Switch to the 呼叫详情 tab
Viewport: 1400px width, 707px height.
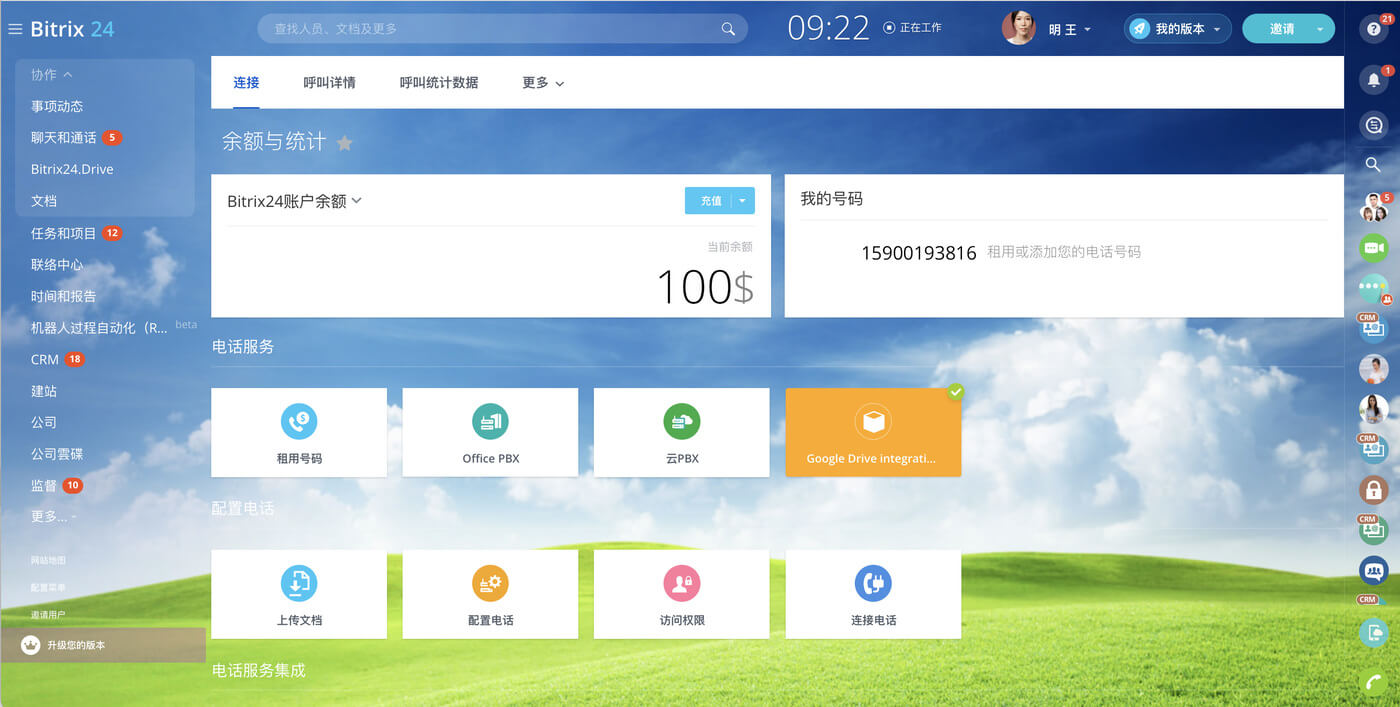click(x=330, y=83)
